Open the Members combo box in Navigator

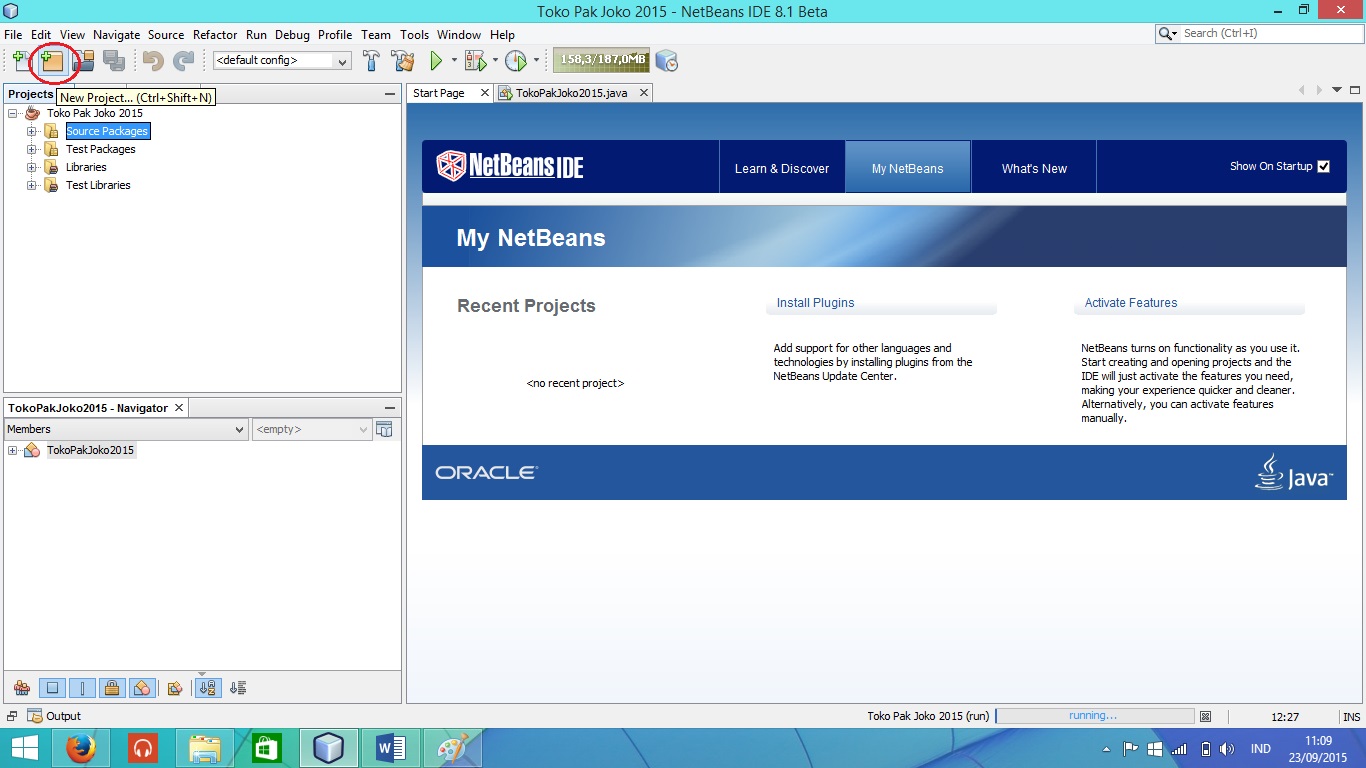[x=126, y=429]
